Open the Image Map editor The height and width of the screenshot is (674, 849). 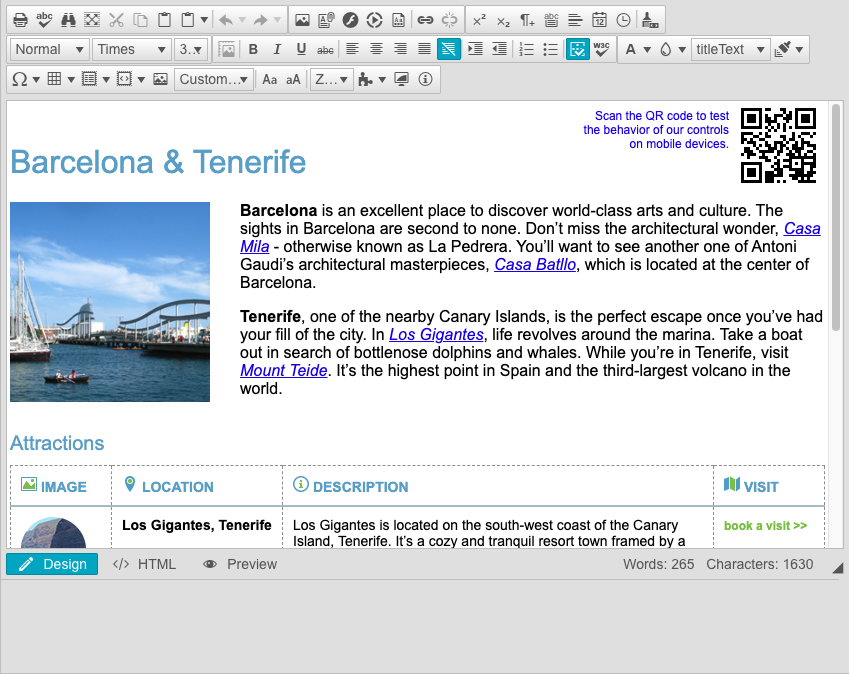pyautogui.click(x=160, y=80)
